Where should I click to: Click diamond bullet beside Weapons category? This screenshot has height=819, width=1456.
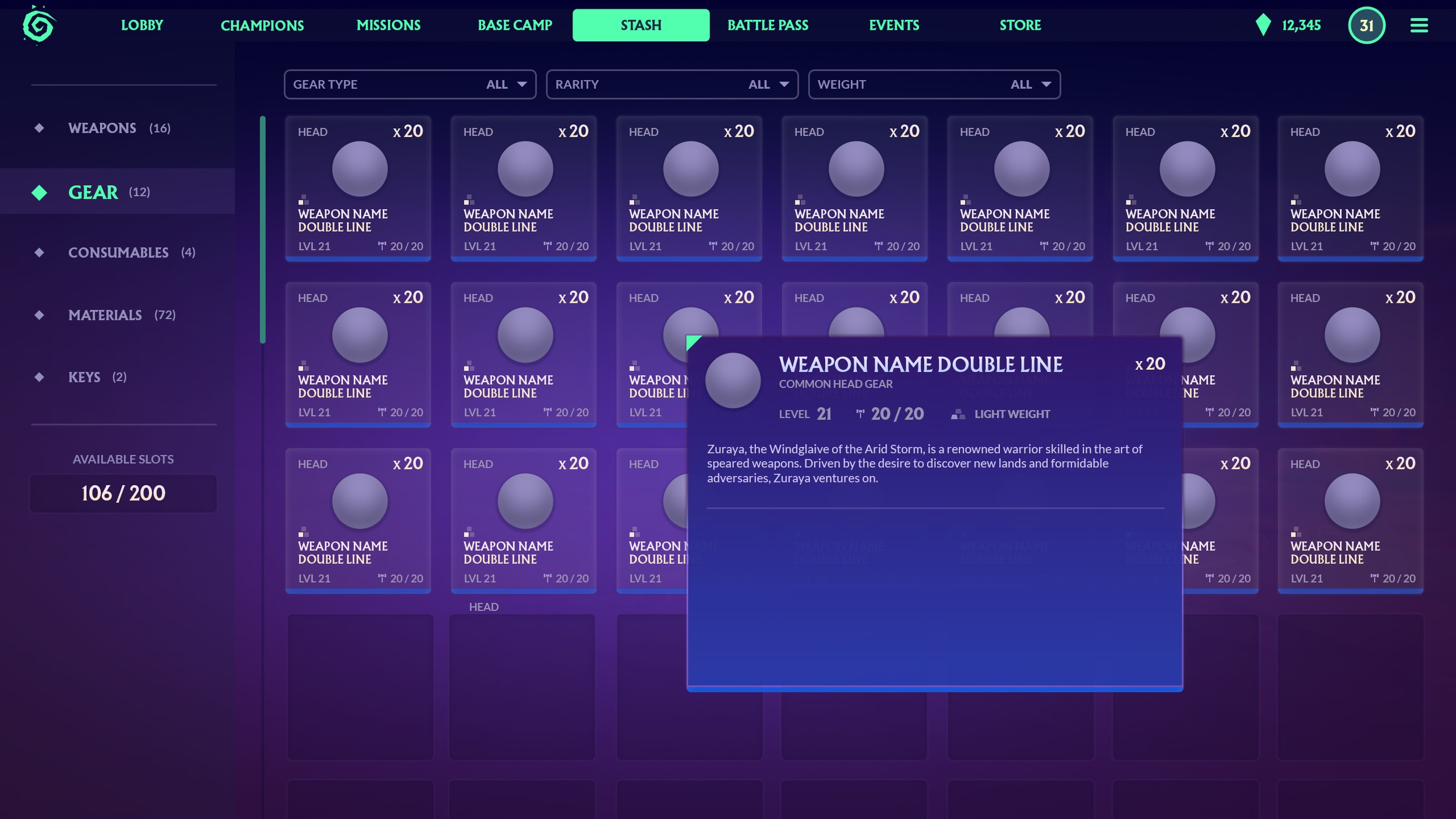(x=39, y=128)
